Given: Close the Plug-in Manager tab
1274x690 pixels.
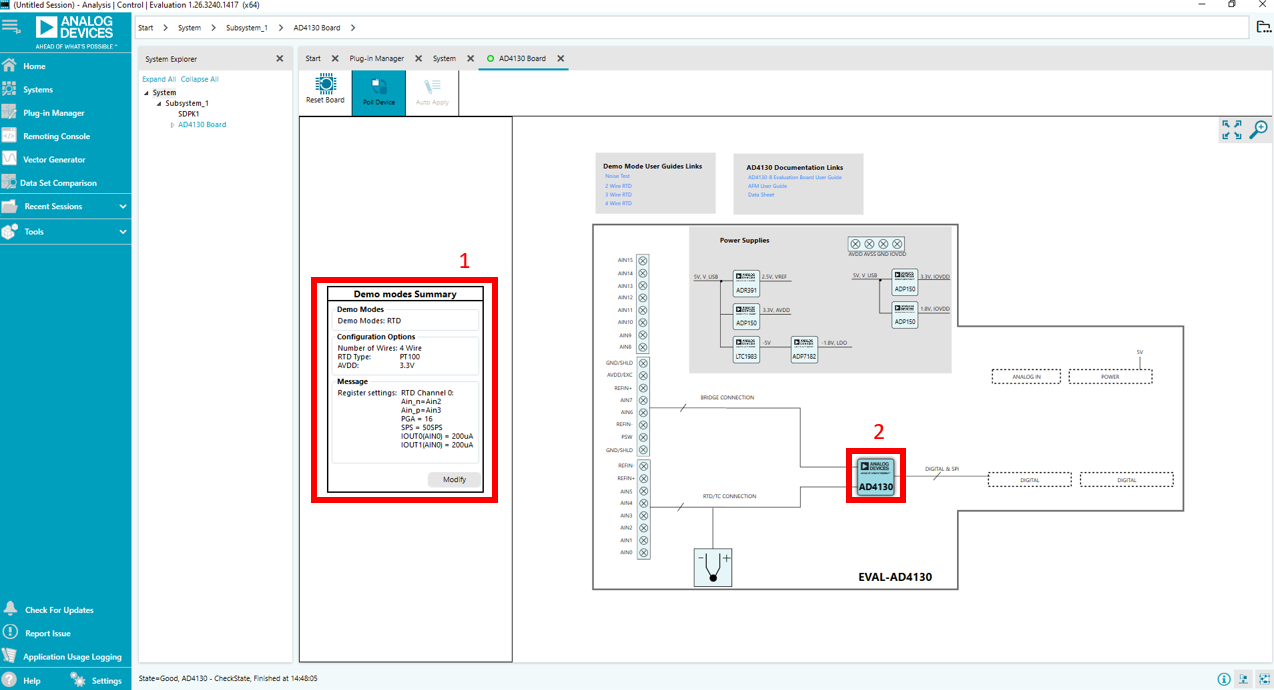Looking at the screenshot, I should (418, 59).
